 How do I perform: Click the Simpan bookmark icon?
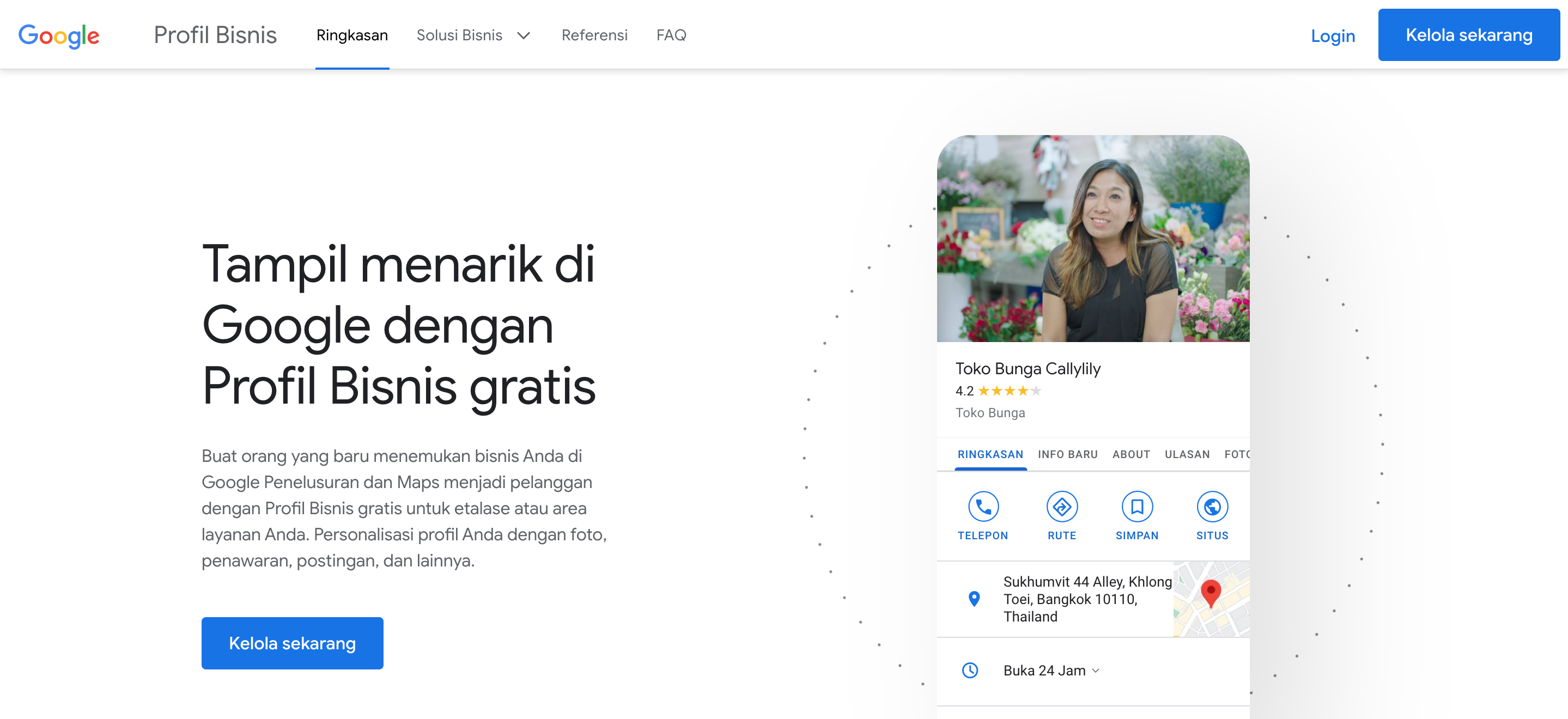tap(1137, 507)
